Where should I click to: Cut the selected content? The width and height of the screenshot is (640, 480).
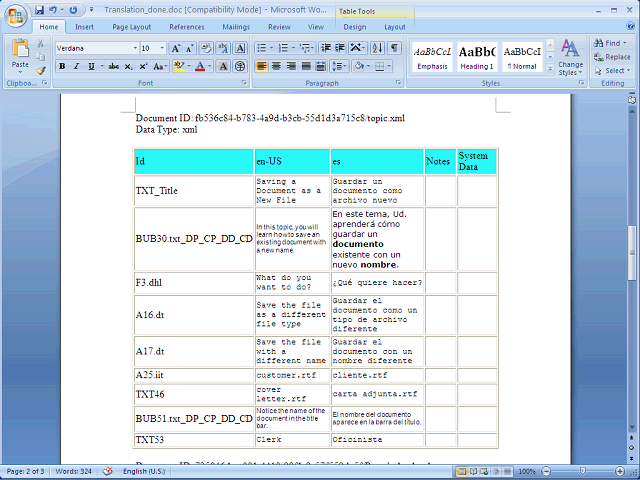[40, 43]
